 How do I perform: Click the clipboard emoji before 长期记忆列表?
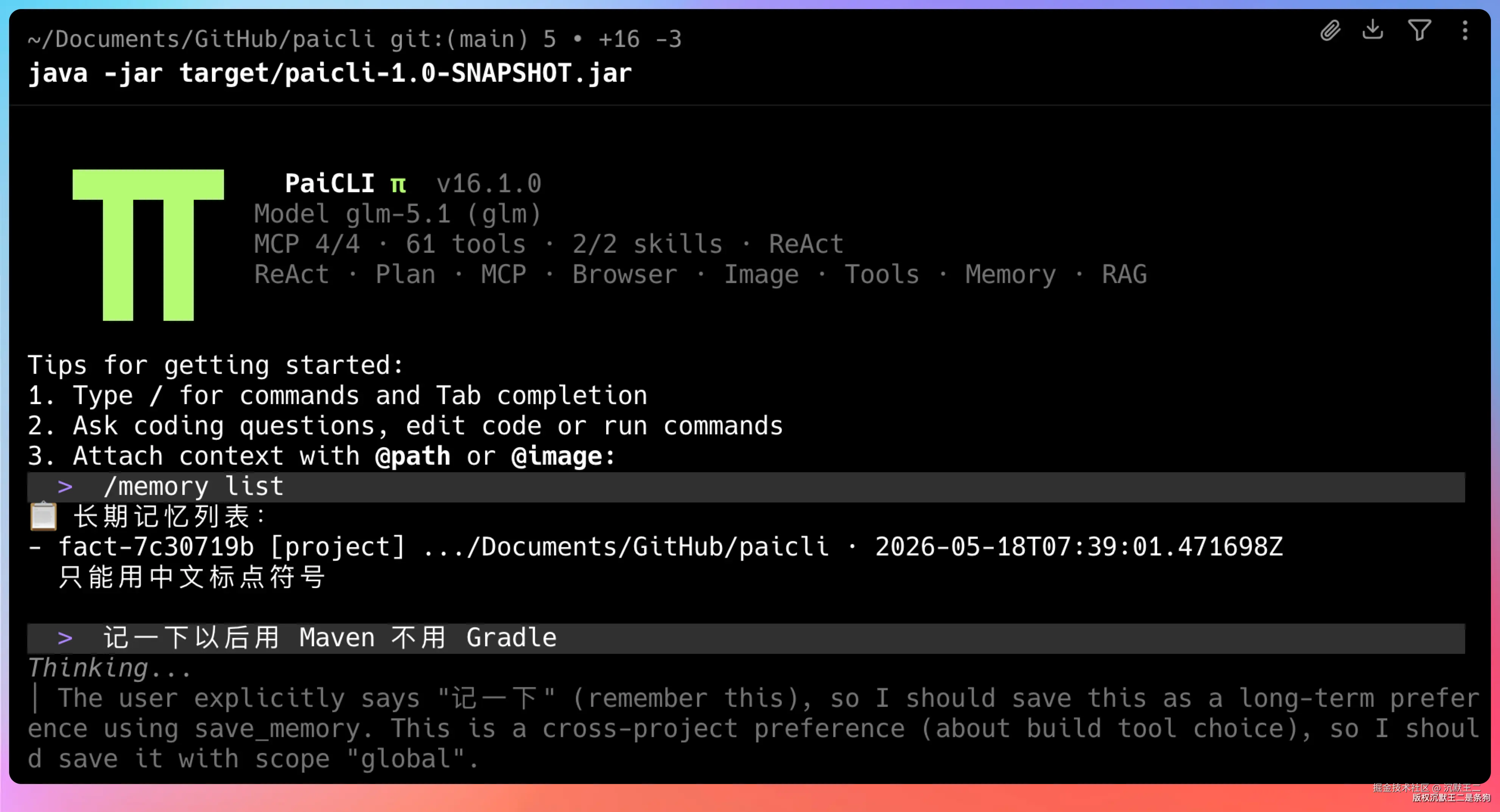pos(43,516)
